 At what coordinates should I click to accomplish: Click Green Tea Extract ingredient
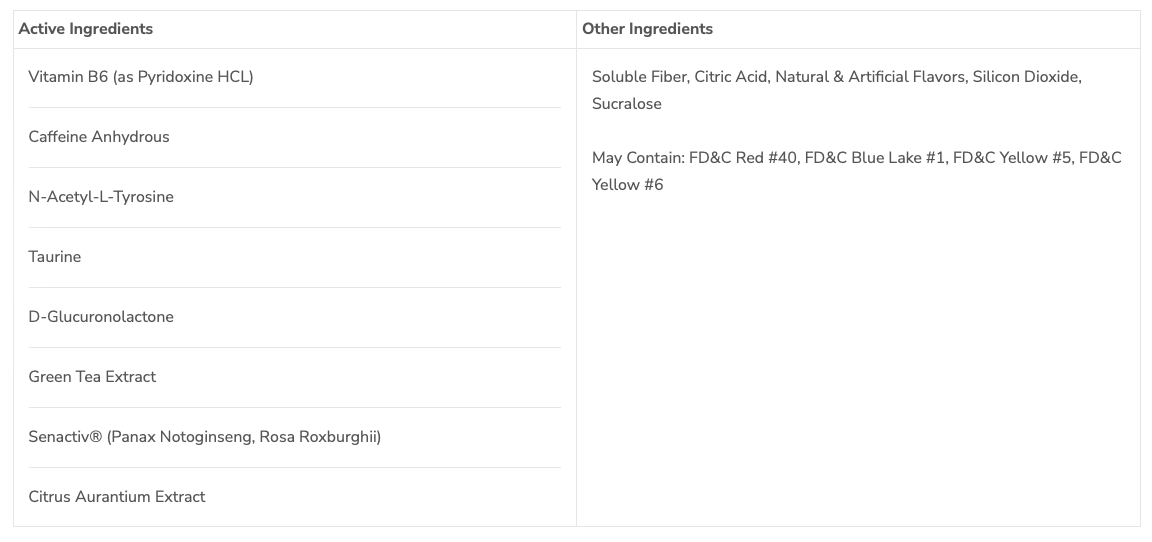tap(92, 377)
